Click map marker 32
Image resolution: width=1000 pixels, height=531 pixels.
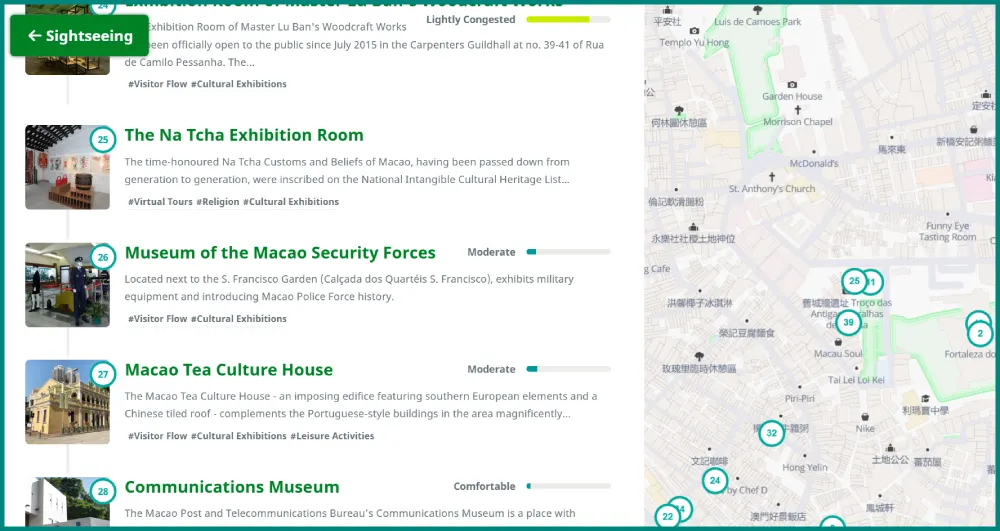(x=772, y=433)
